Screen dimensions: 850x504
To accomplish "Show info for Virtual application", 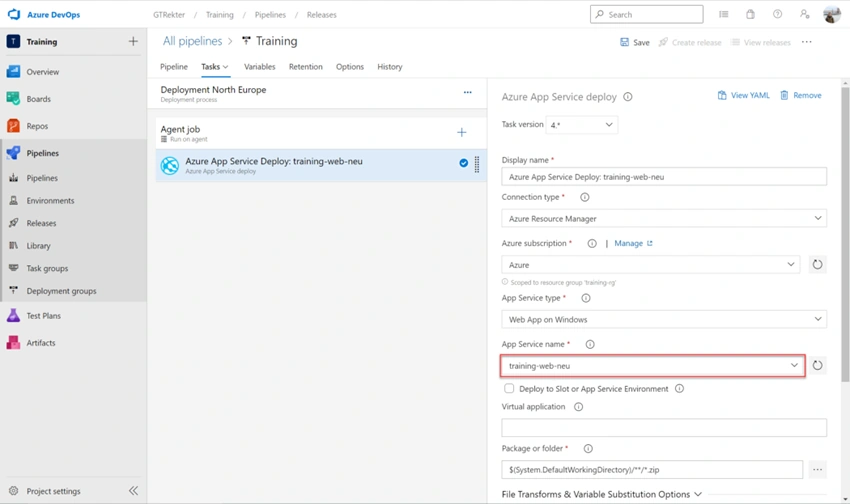I will click(578, 406).
